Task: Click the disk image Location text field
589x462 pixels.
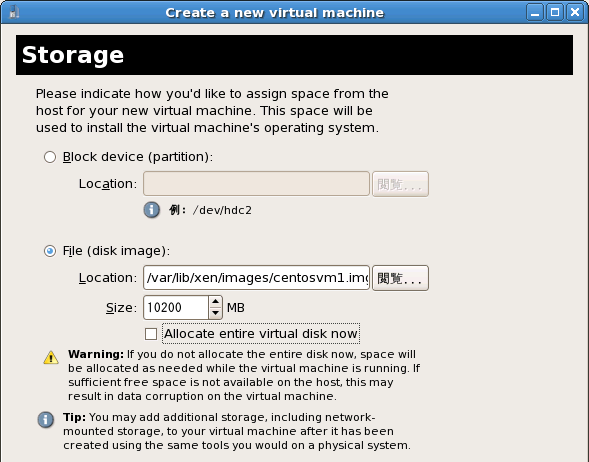Action: (x=256, y=278)
